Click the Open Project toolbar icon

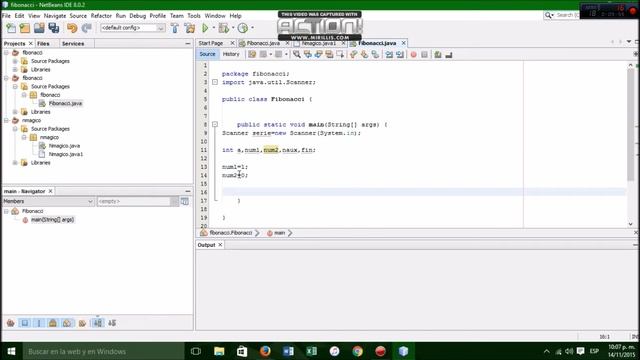[39, 28]
